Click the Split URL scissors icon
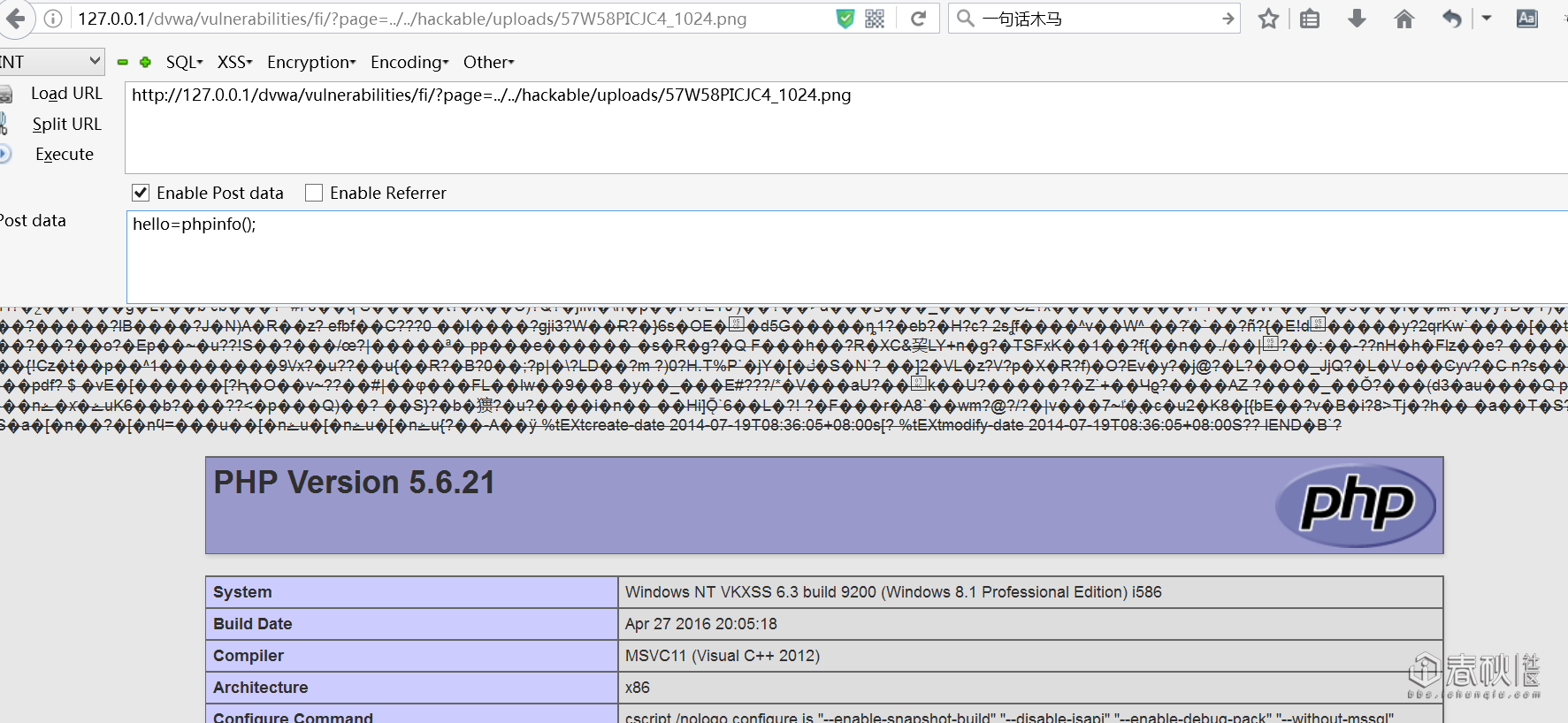The width and height of the screenshot is (1568, 723). [4, 124]
